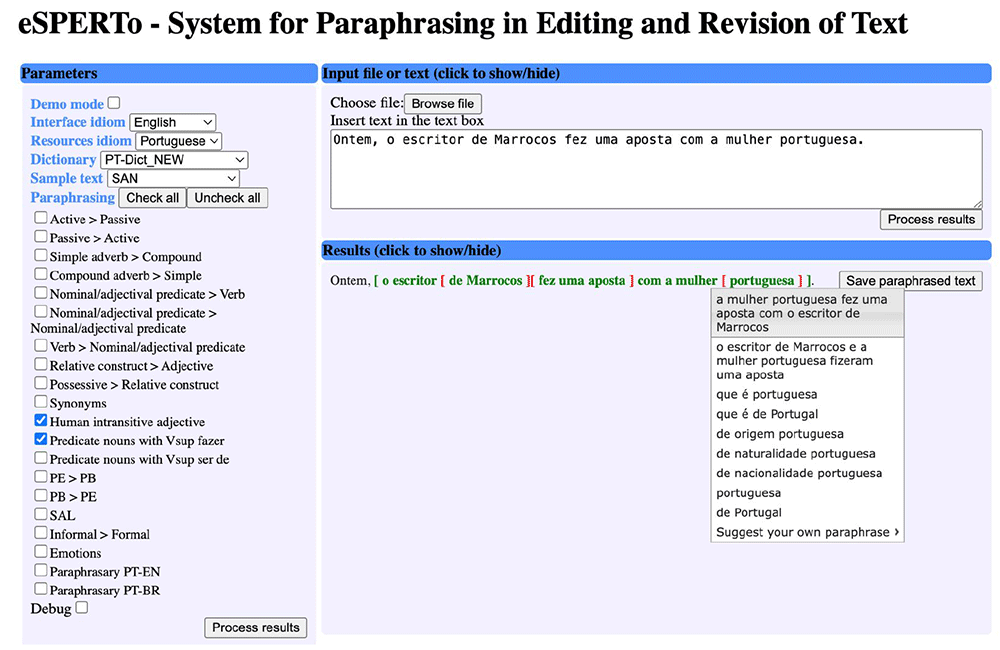Click Process results below the text box
This screenshot has width=1000, height=650.
(931, 219)
